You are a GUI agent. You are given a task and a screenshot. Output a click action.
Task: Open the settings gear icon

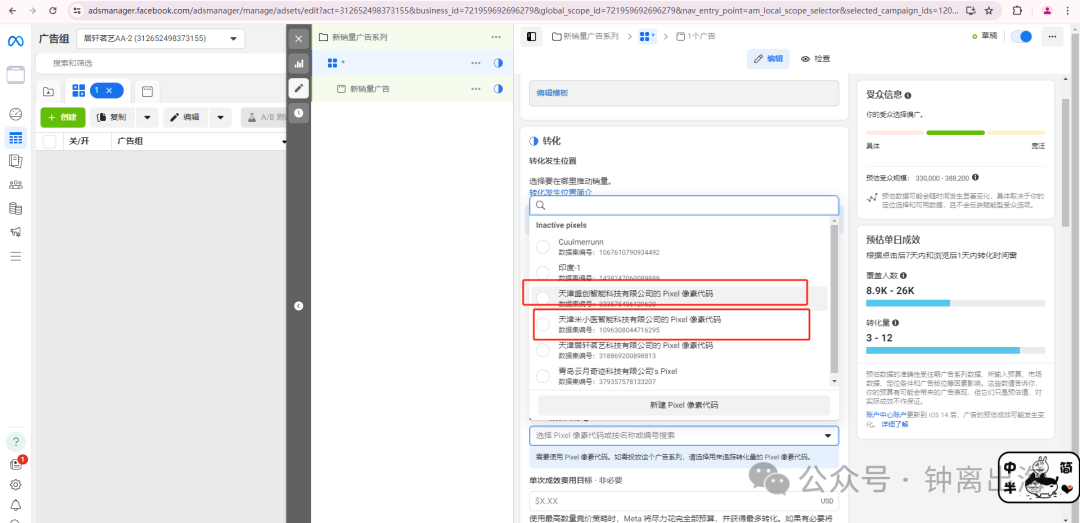click(x=16, y=484)
